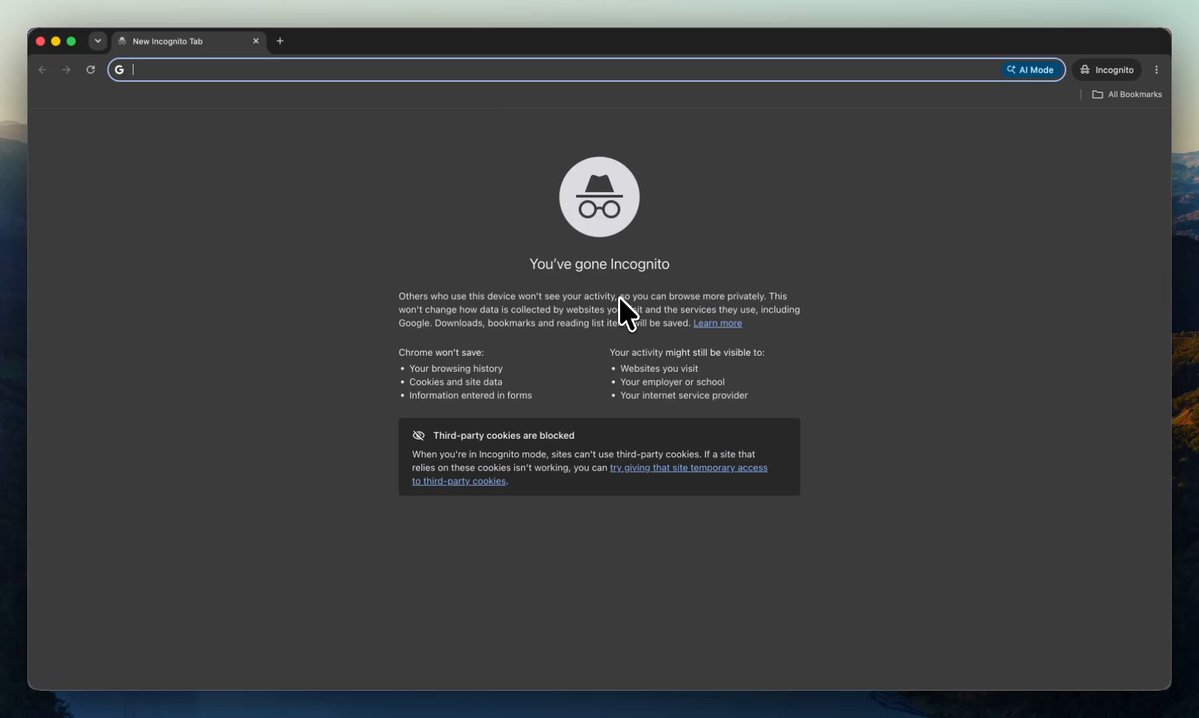The width and height of the screenshot is (1199, 718).
Task: Click the "Chrome won't save:" label
Action: 441,353
